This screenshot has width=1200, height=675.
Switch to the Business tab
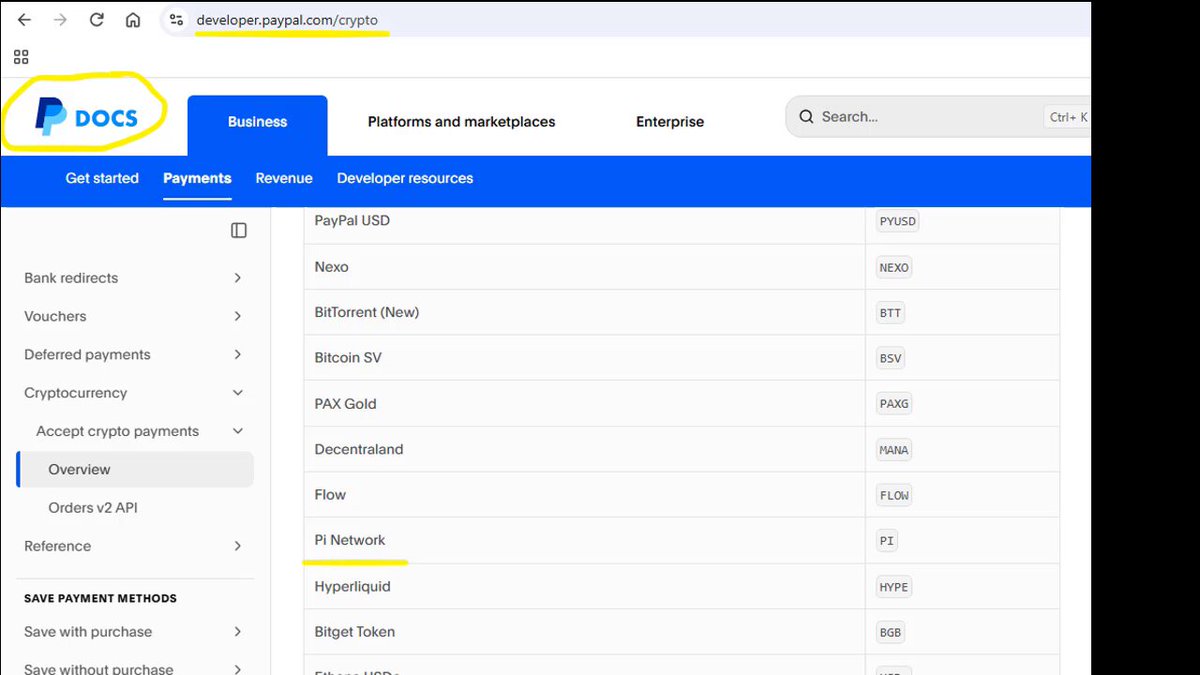(x=257, y=122)
